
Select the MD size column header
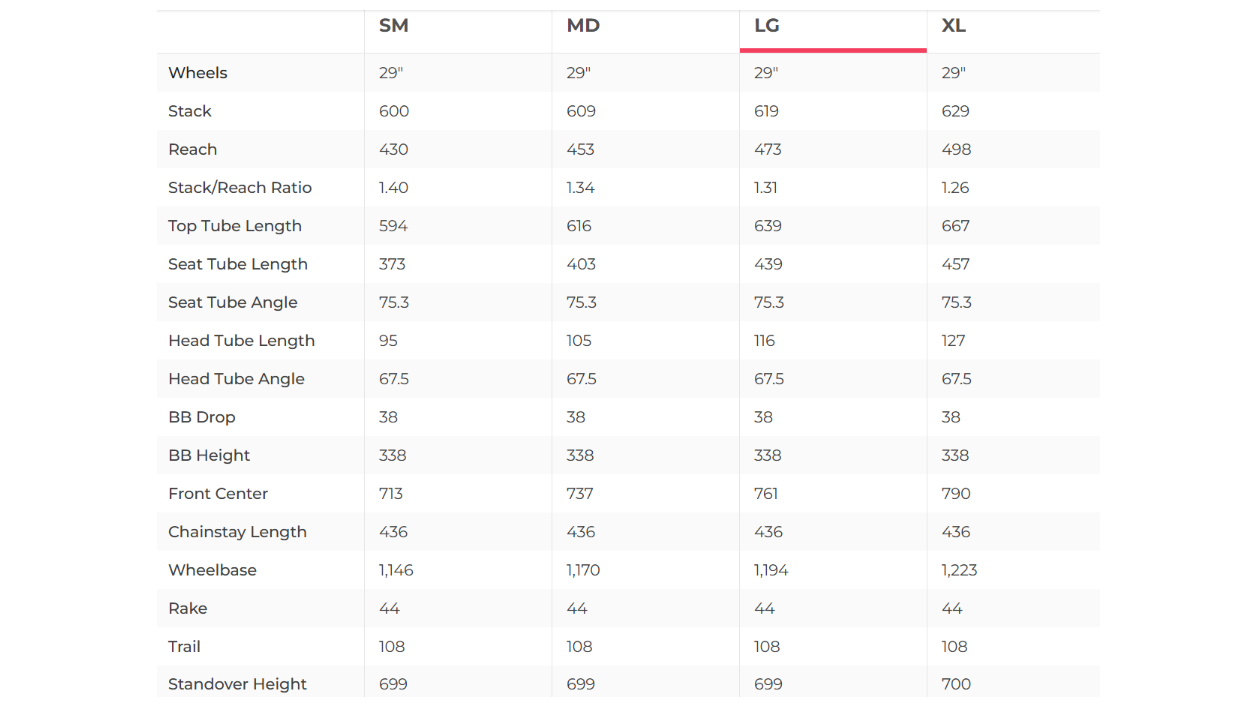tap(583, 26)
